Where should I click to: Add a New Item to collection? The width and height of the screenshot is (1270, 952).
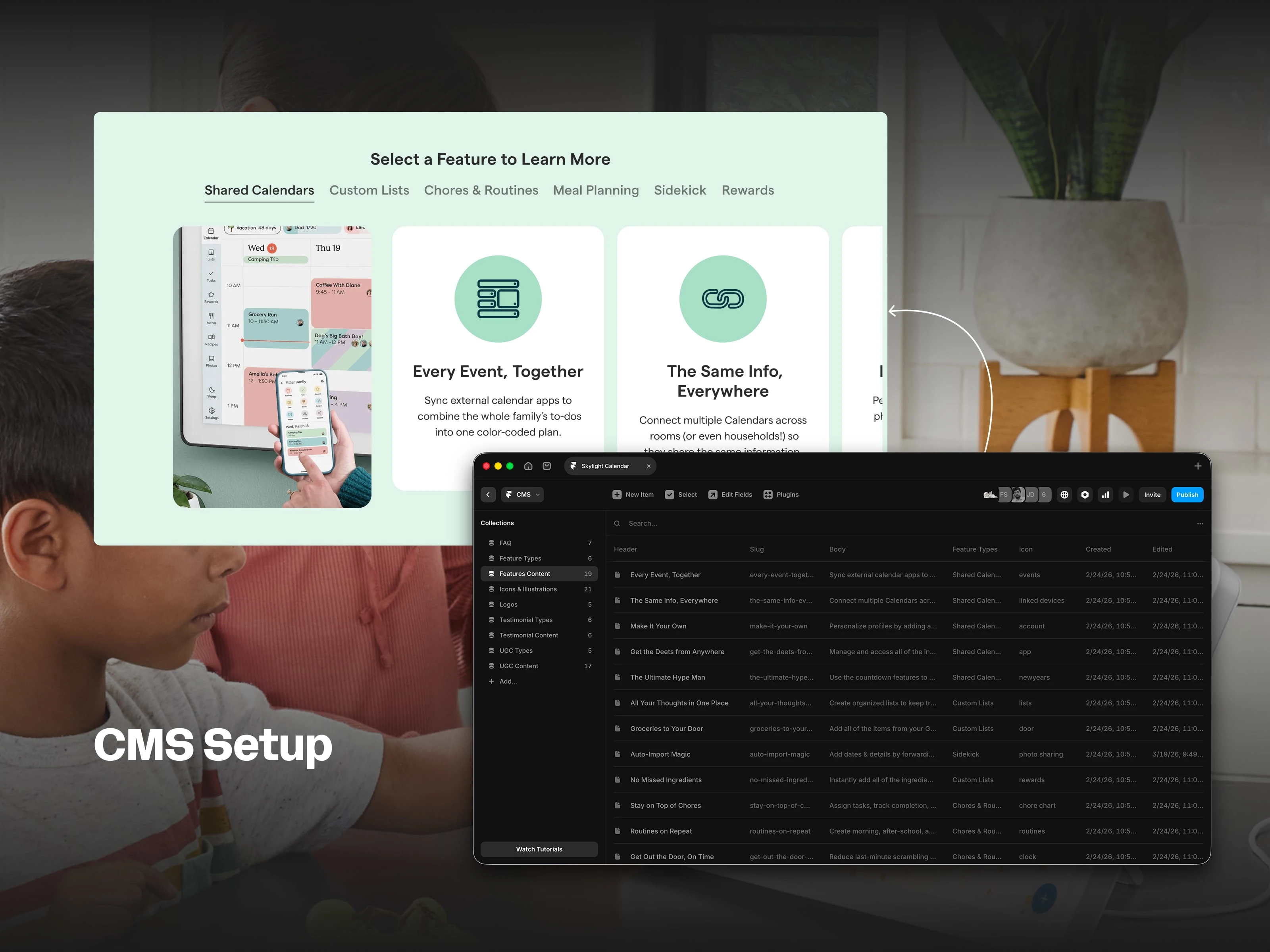tap(633, 495)
